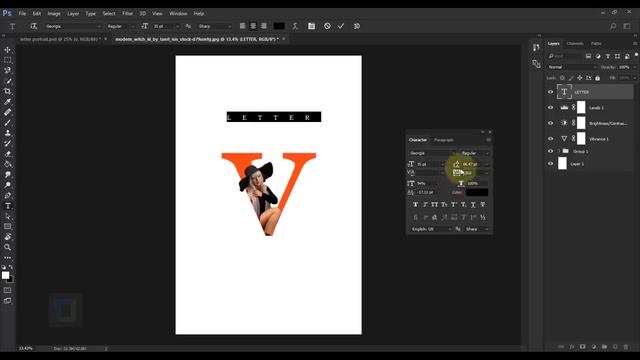
Task: Open the Opacity dropdown in Layers panel
Action: click(x=634, y=67)
